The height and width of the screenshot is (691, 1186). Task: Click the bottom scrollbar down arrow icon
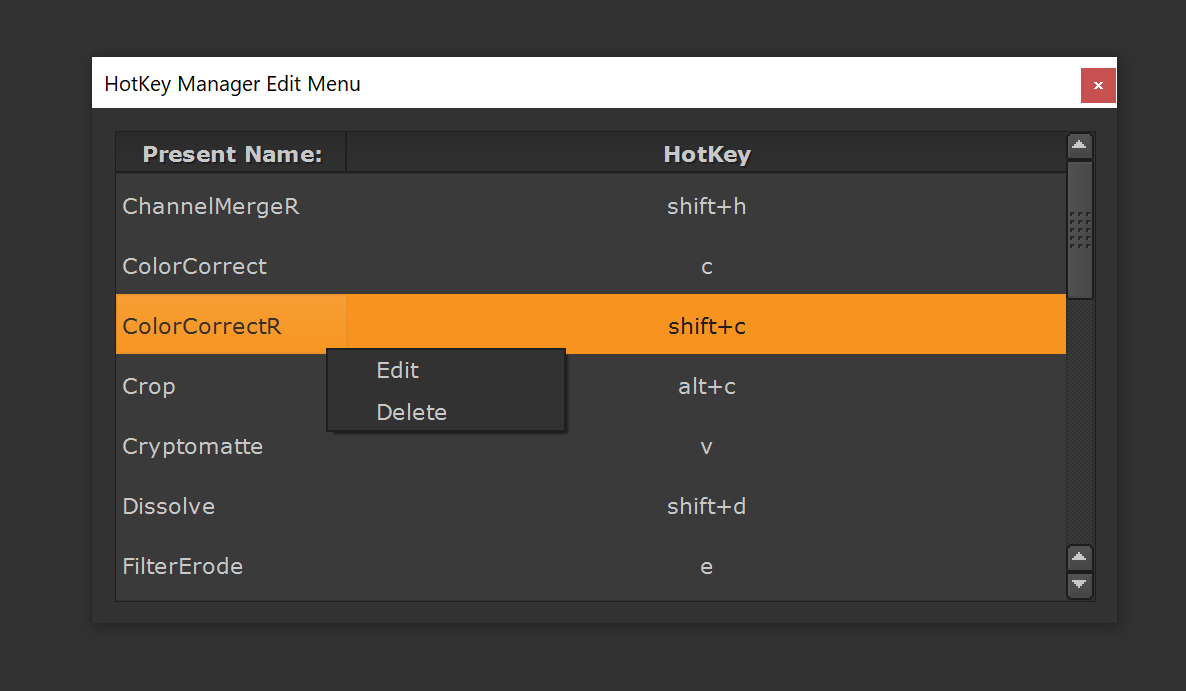click(x=1079, y=586)
